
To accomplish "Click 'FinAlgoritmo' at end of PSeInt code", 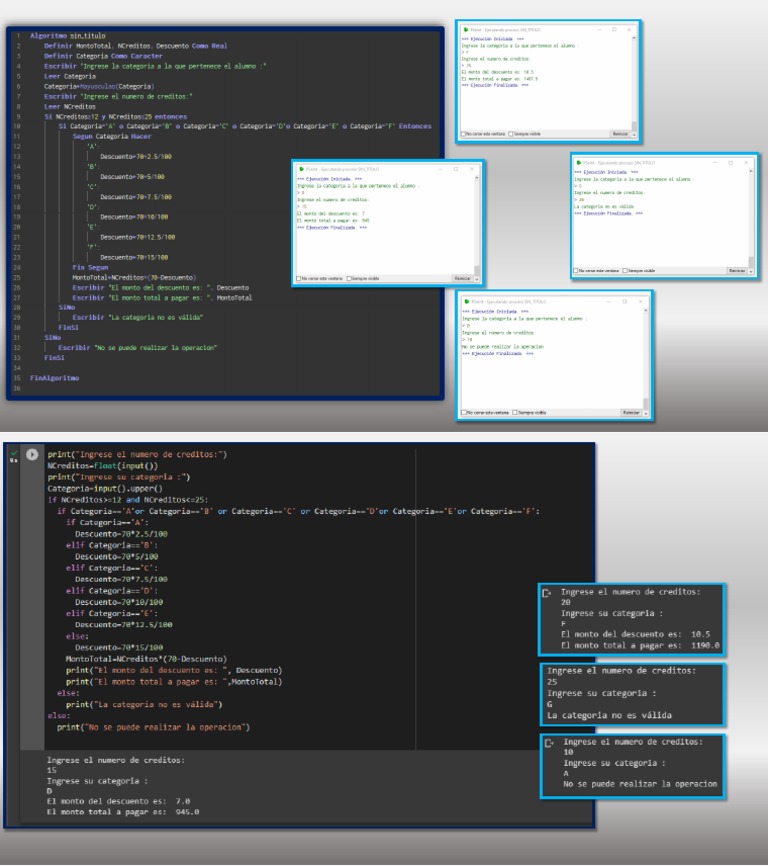I will pyautogui.click(x=54, y=378).
